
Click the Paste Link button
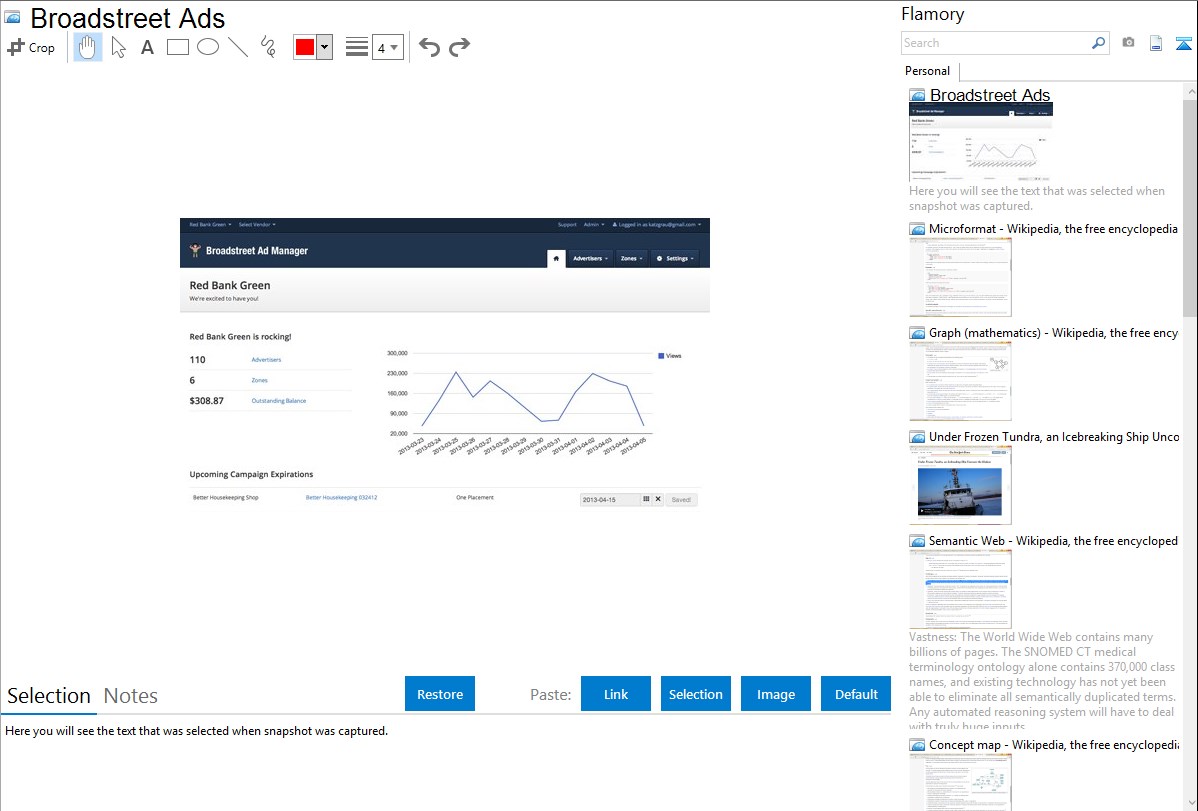tap(616, 694)
